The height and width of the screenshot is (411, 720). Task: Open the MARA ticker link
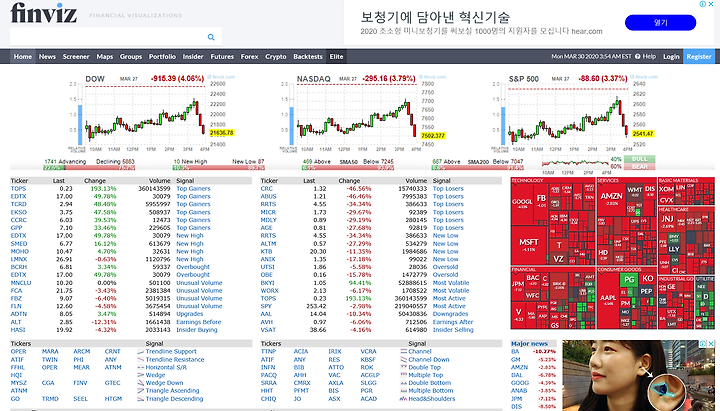click(50, 352)
